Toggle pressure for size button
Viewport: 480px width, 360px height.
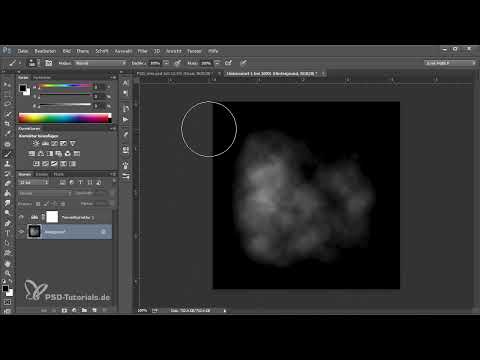click(x=243, y=63)
